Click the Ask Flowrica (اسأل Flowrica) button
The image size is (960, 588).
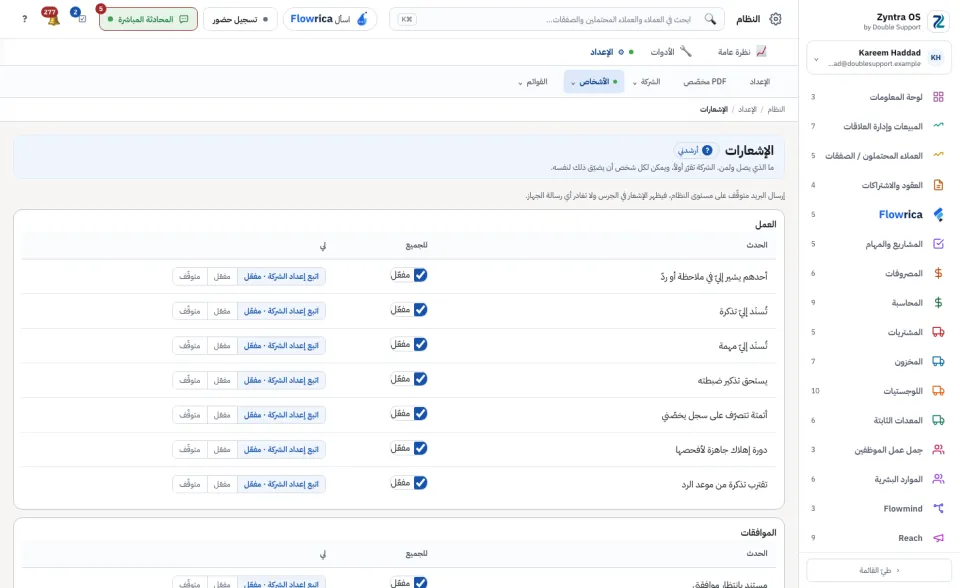(329, 19)
